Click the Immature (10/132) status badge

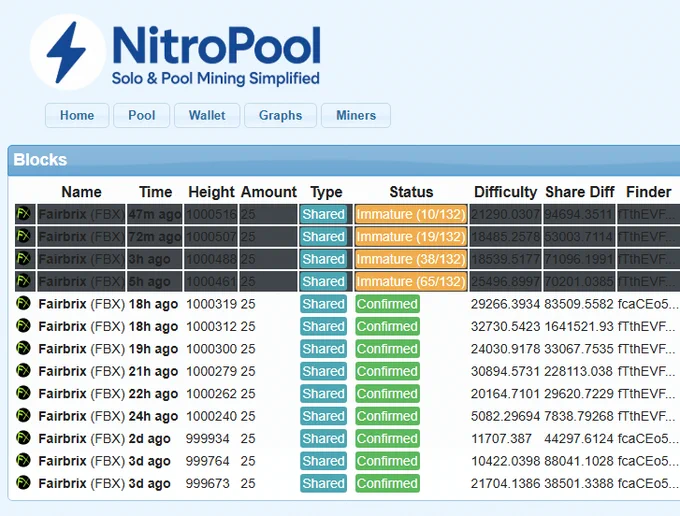tap(411, 214)
